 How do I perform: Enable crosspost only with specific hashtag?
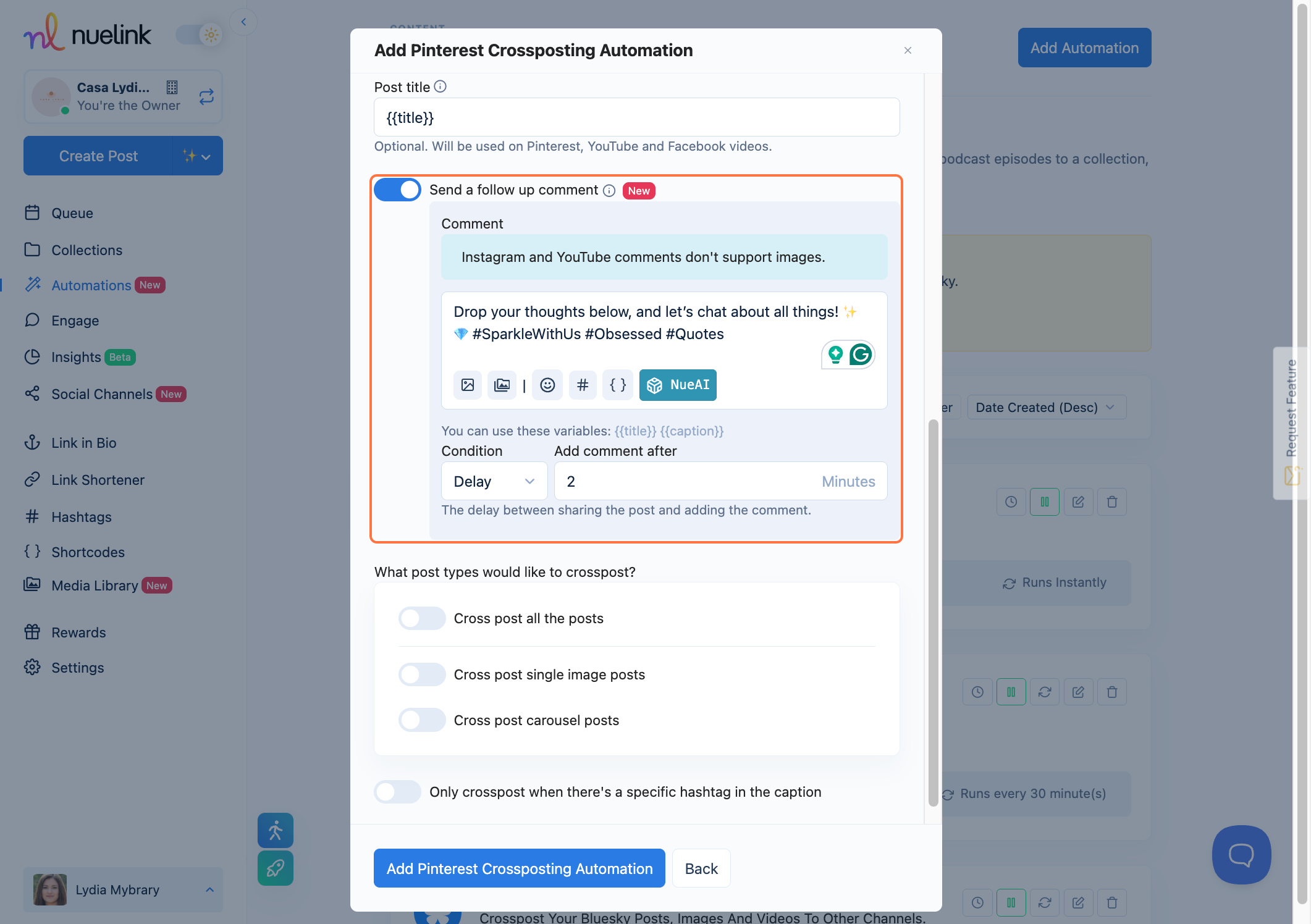[397, 792]
